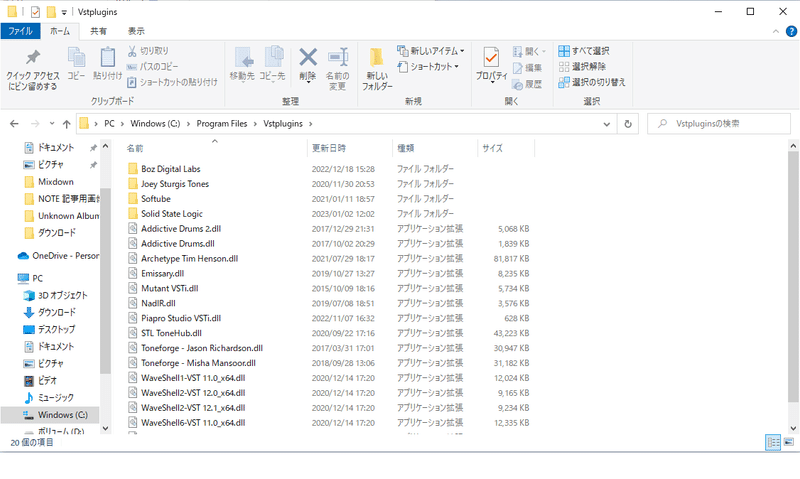Click Copy path (パスのコピー)
This screenshot has width=800, height=479.
pos(152,66)
